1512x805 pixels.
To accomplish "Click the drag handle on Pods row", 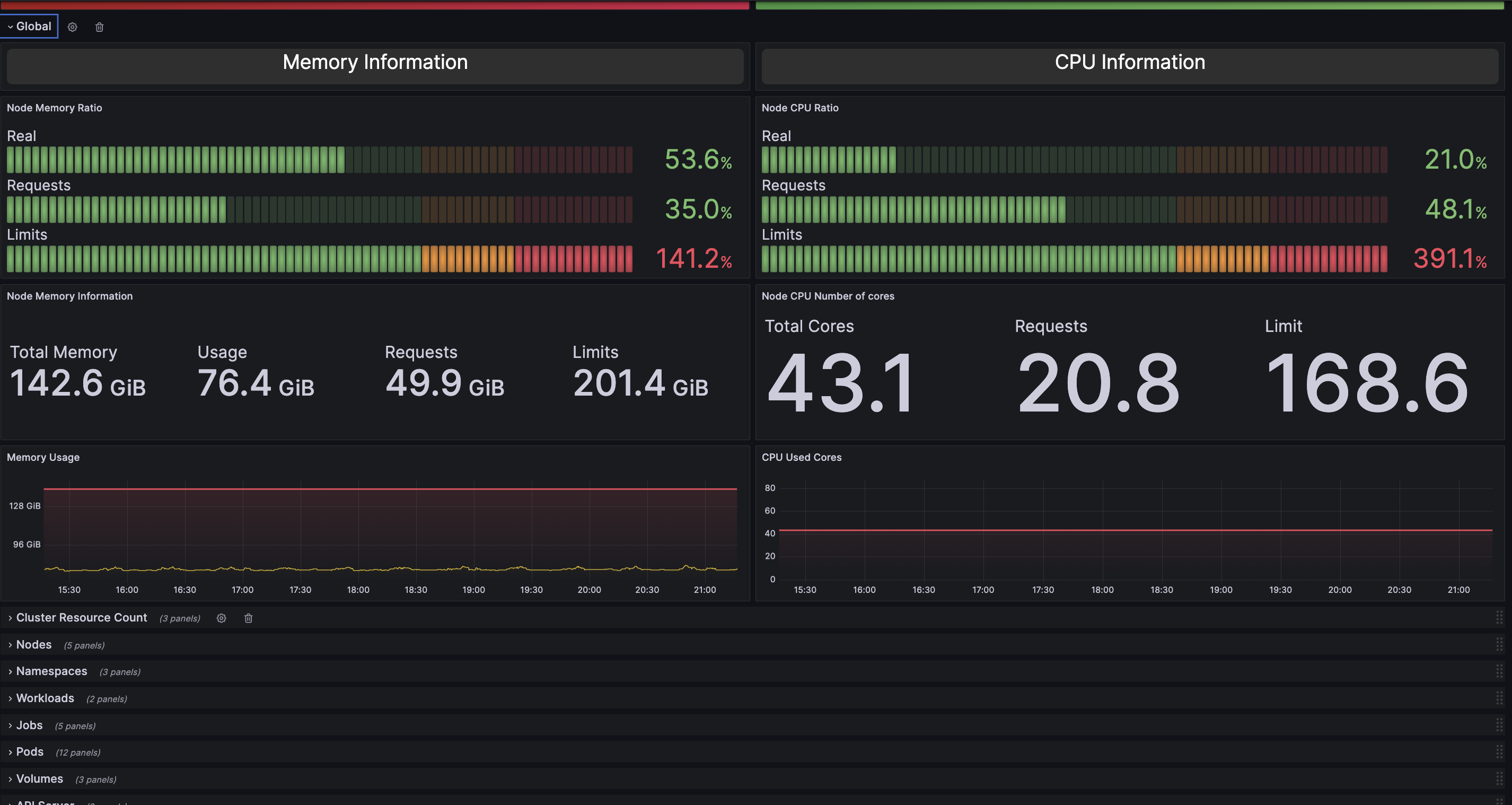I will click(x=1499, y=752).
